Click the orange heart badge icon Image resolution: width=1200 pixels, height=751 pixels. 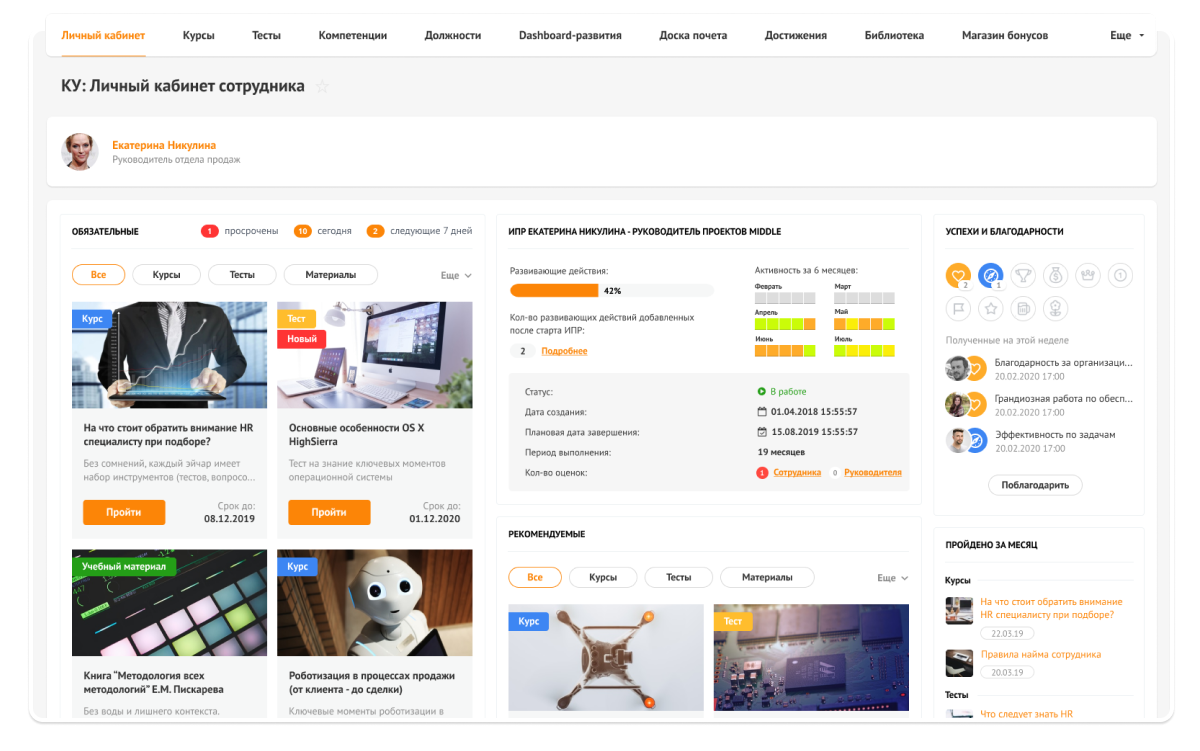[x=958, y=275]
